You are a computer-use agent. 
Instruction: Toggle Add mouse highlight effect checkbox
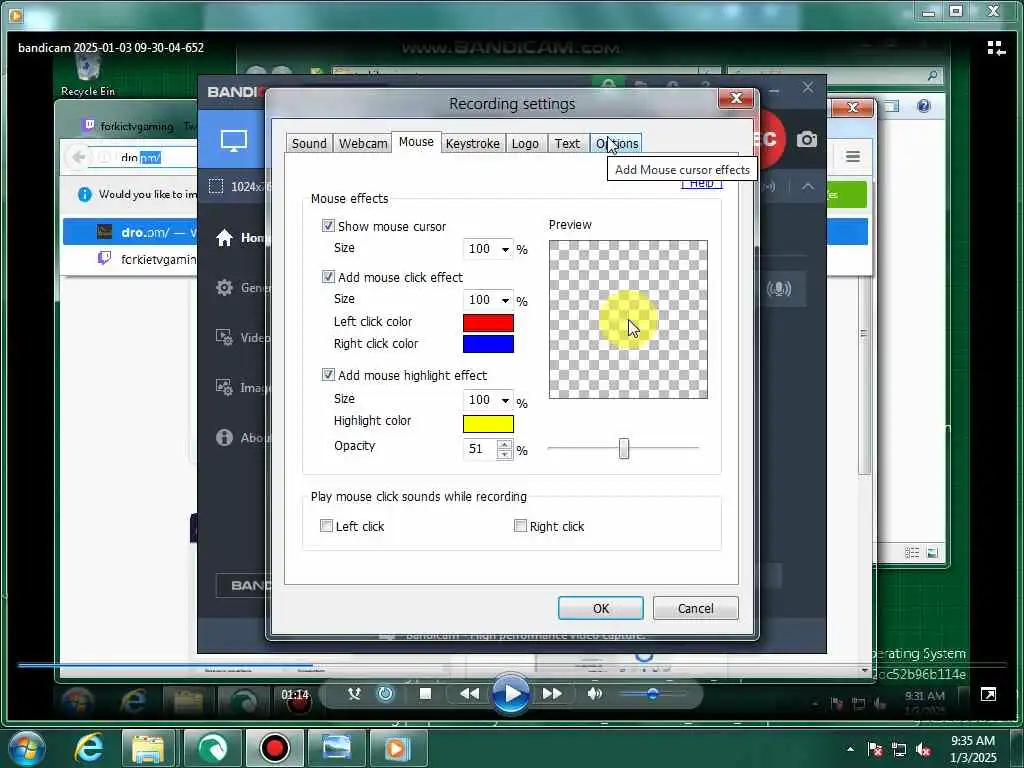[328, 375]
